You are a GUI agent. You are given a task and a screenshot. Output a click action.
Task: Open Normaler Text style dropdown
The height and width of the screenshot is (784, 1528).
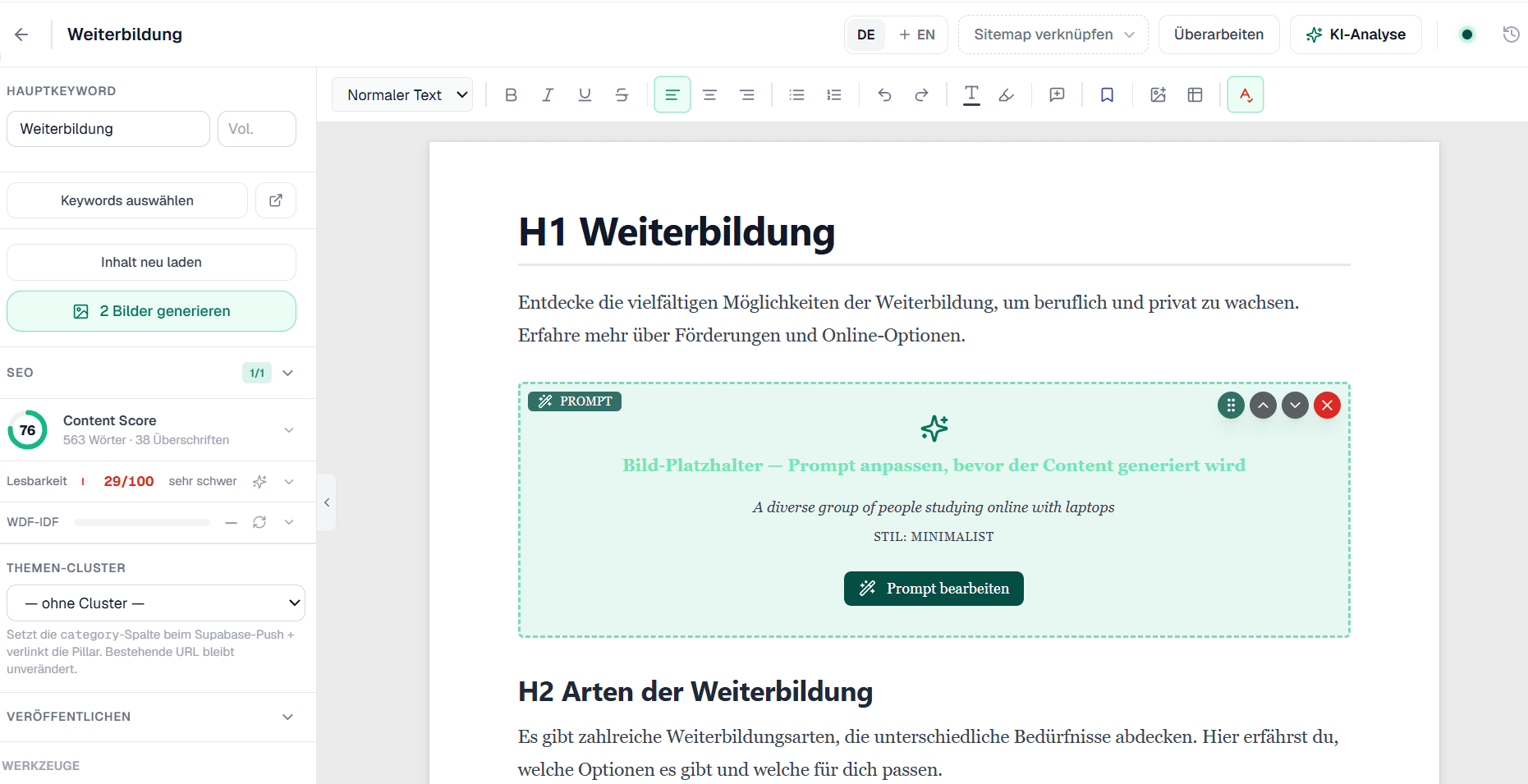tap(402, 94)
